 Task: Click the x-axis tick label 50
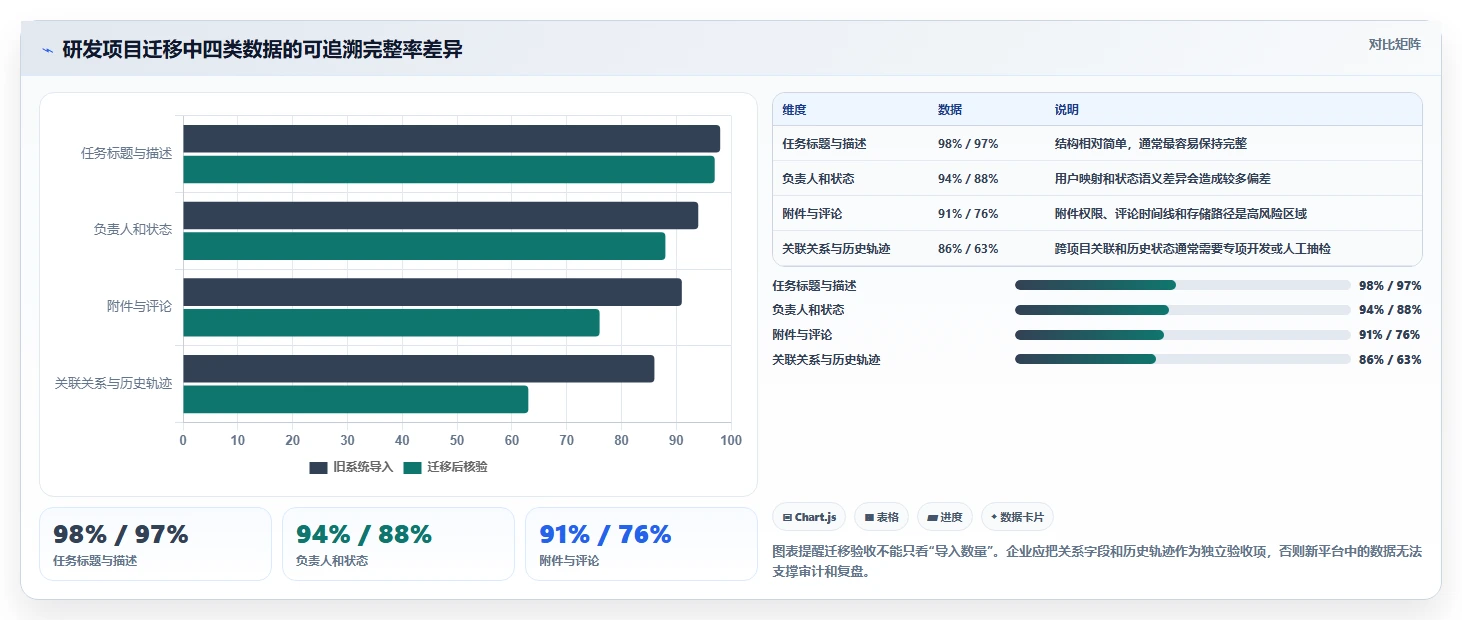tap(457, 440)
